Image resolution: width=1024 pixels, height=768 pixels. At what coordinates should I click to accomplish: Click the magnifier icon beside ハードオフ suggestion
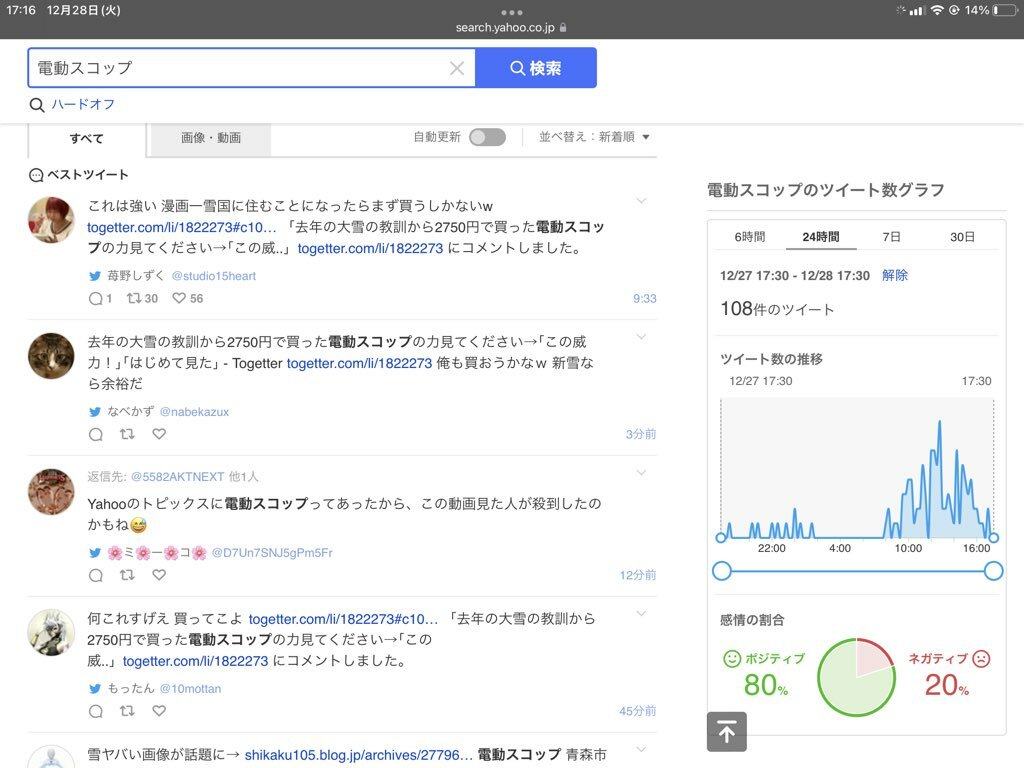click(37, 105)
